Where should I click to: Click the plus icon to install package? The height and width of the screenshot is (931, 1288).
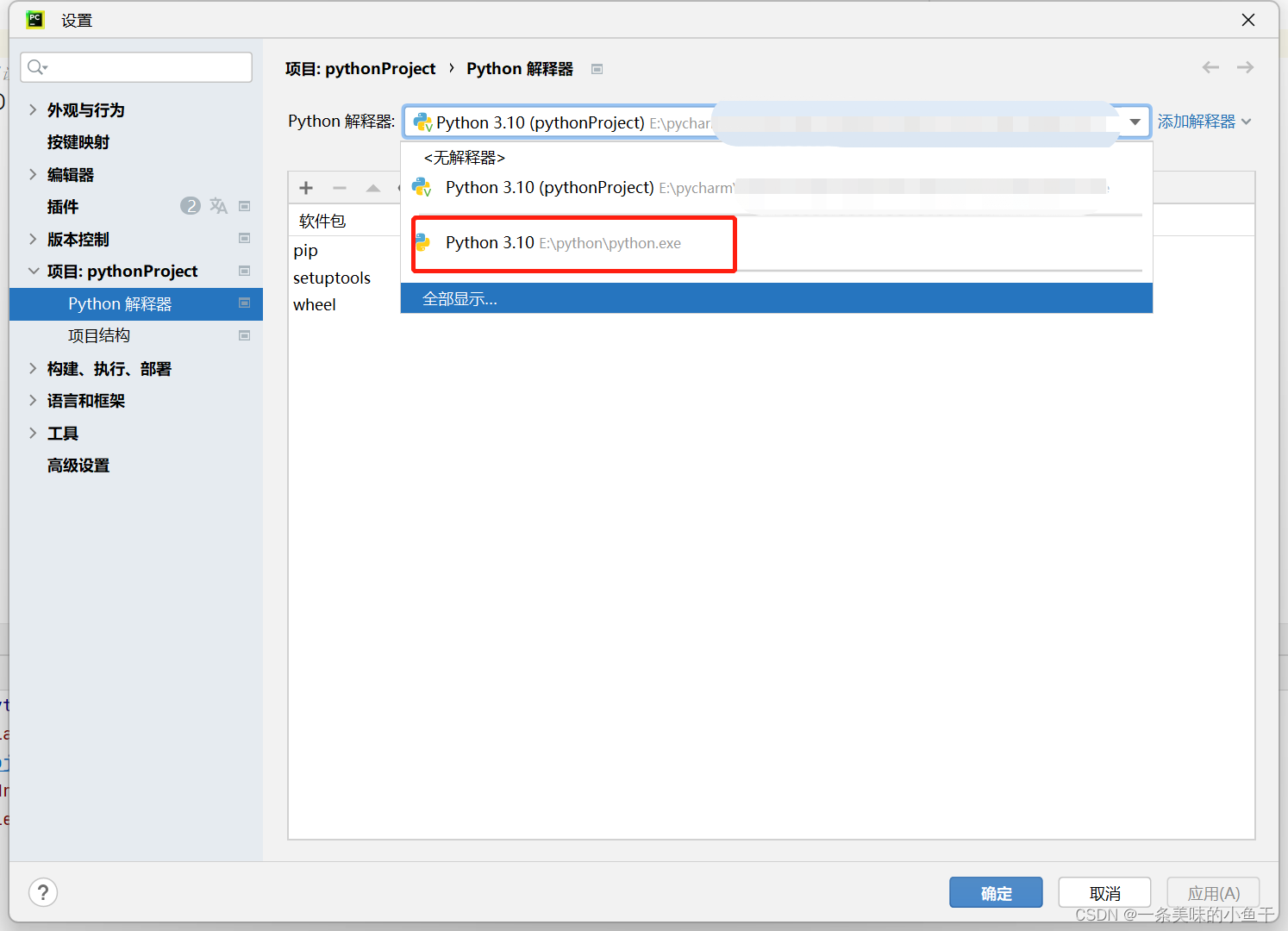pos(306,188)
